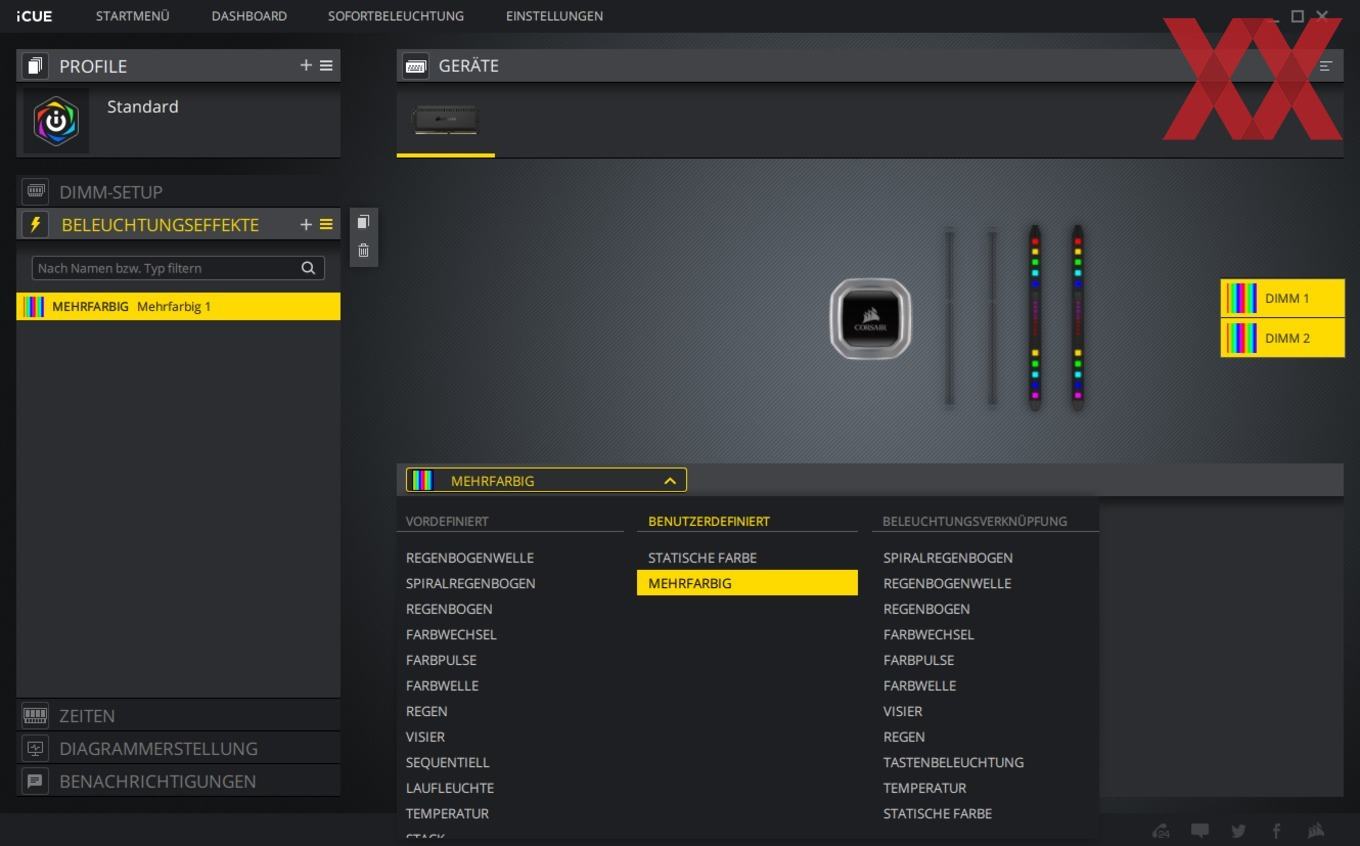Viewport: 1360px width, 846px height.
Task: Pick FARBWECHSEL under Beleuchtungsverknüpfung
Action: coord(928,634)
